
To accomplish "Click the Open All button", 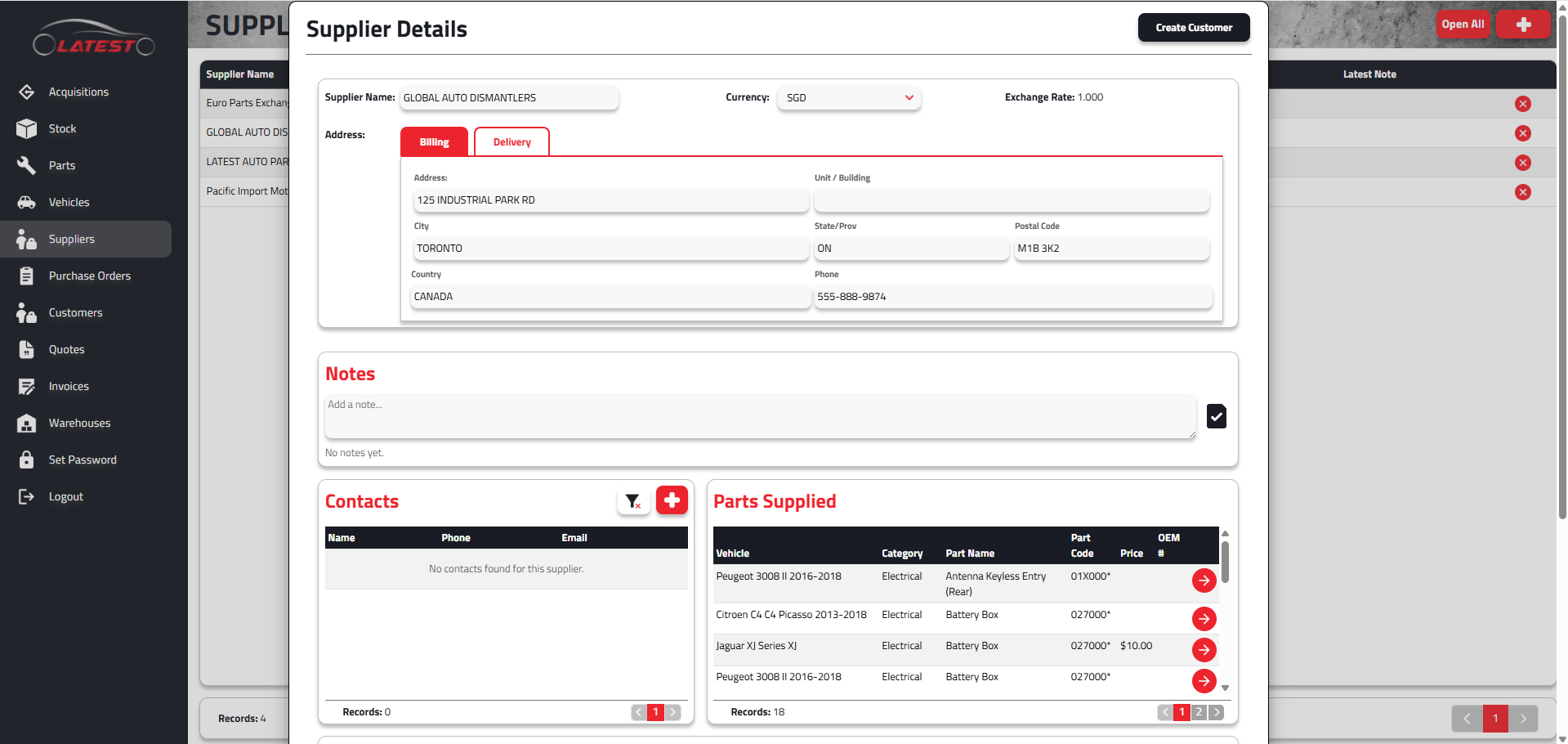I will 1463,25.
